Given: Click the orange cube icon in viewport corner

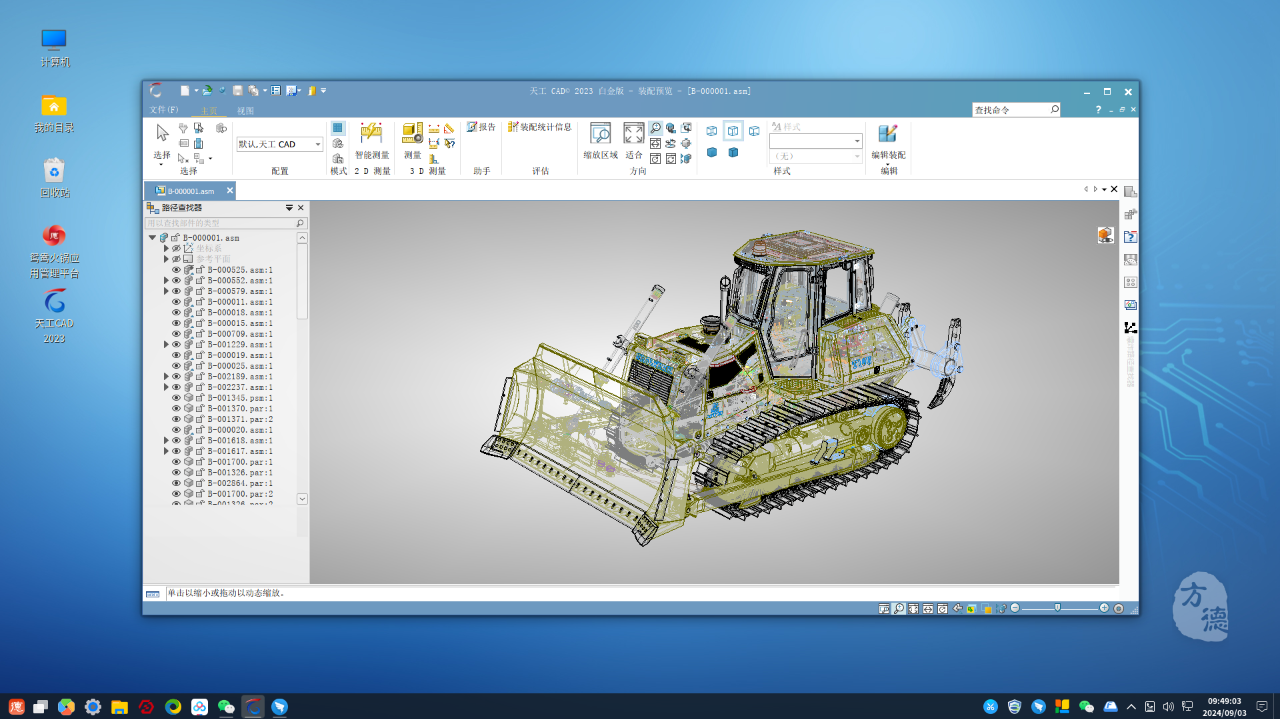Looking at the screenshot, I should (x=1105, y=235).
